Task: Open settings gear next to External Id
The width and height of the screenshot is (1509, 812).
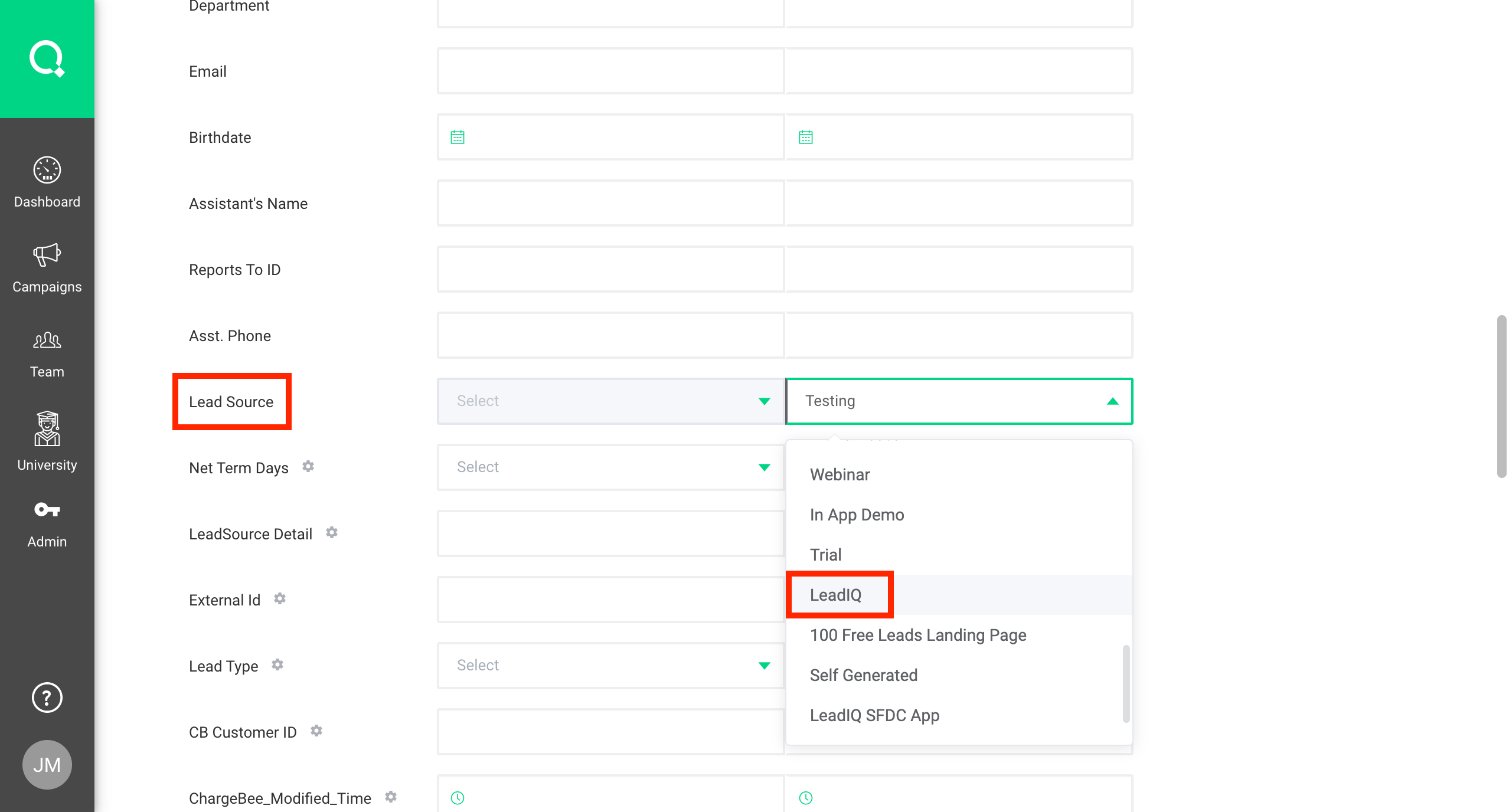Action: click(280, 598)
